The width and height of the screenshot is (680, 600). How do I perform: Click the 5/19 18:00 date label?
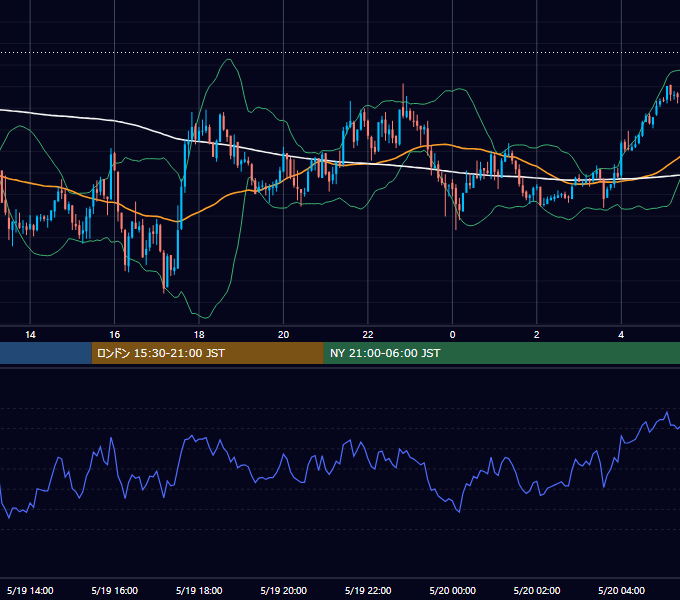[x=199, y=590]
